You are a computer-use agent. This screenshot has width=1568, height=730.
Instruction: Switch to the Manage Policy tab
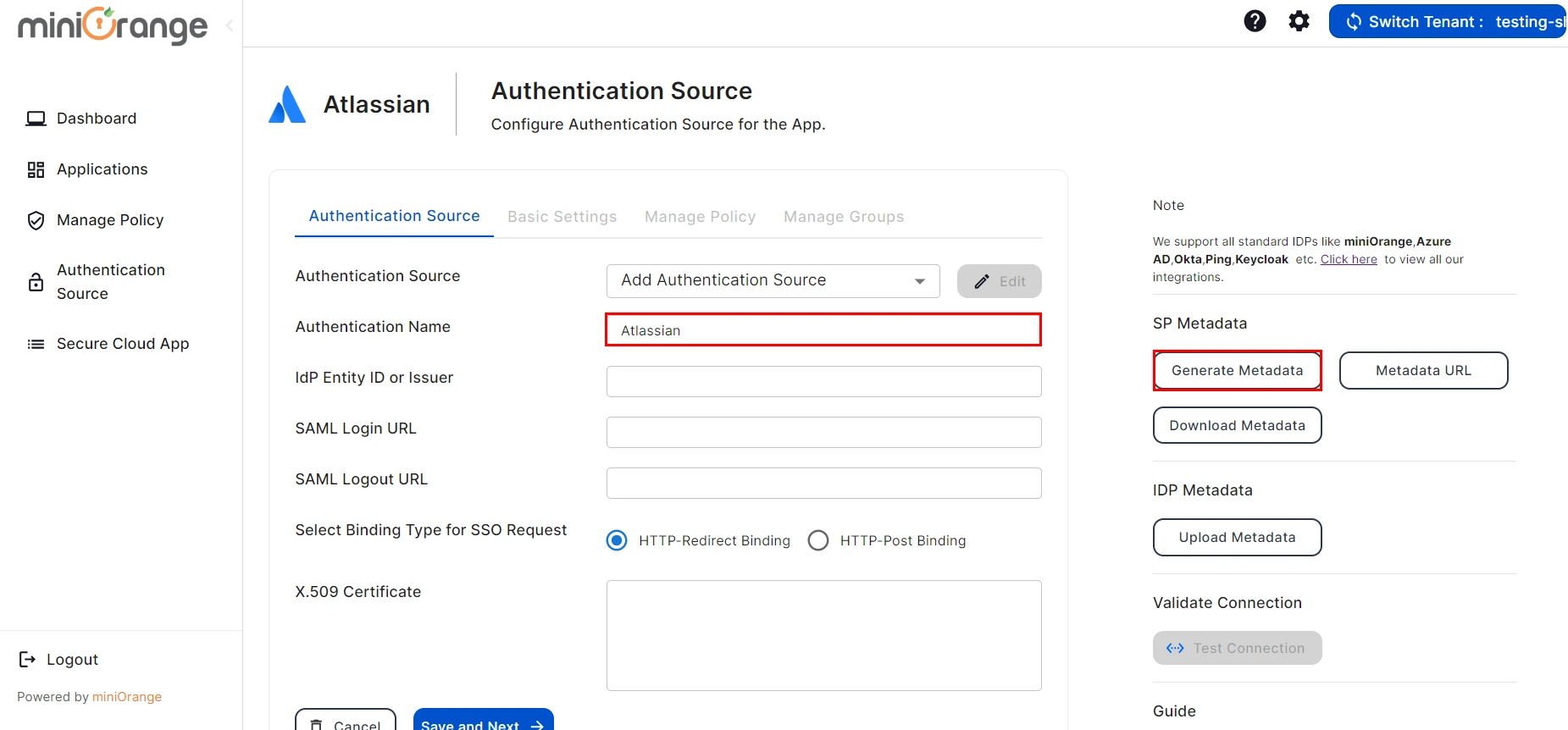(701, 217)
